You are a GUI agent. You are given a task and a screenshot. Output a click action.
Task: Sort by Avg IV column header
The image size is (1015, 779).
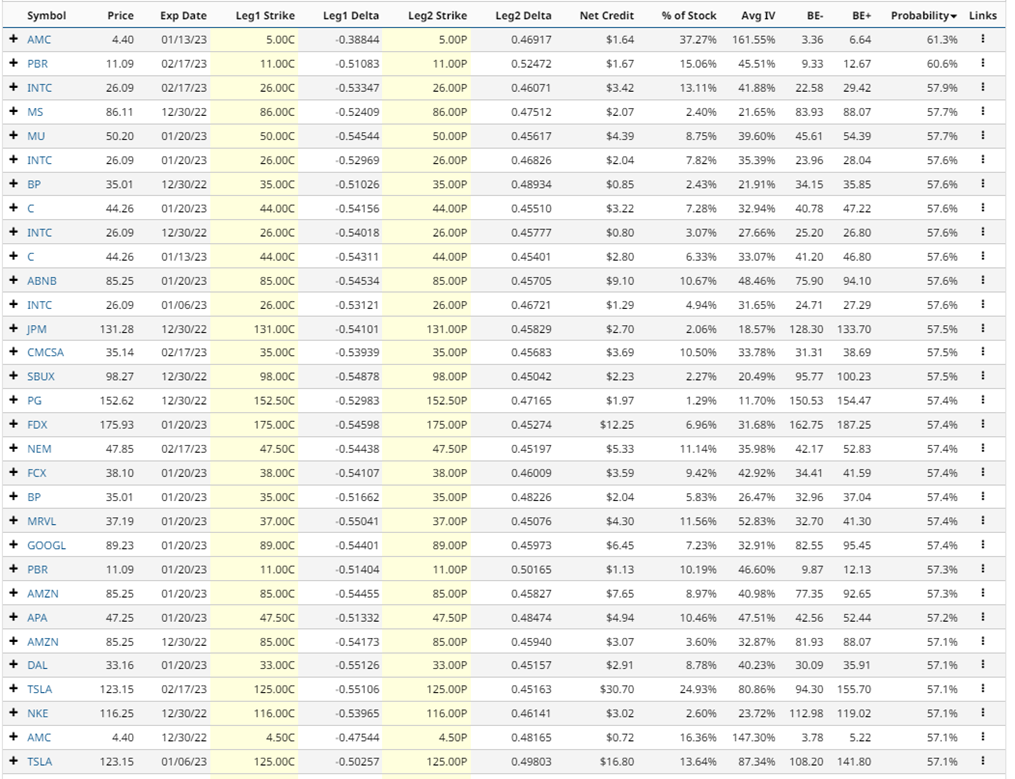point(758,16)
